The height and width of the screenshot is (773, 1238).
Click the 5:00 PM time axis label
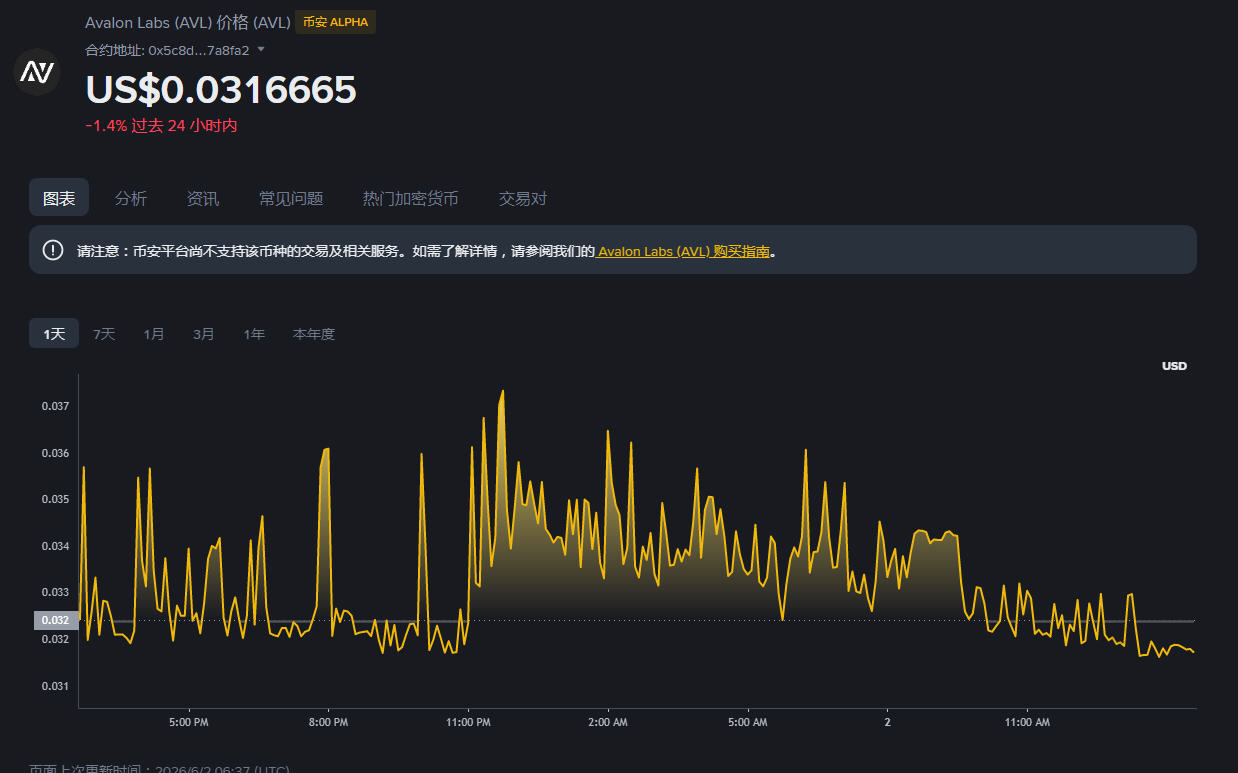click(x=188, y=722)
